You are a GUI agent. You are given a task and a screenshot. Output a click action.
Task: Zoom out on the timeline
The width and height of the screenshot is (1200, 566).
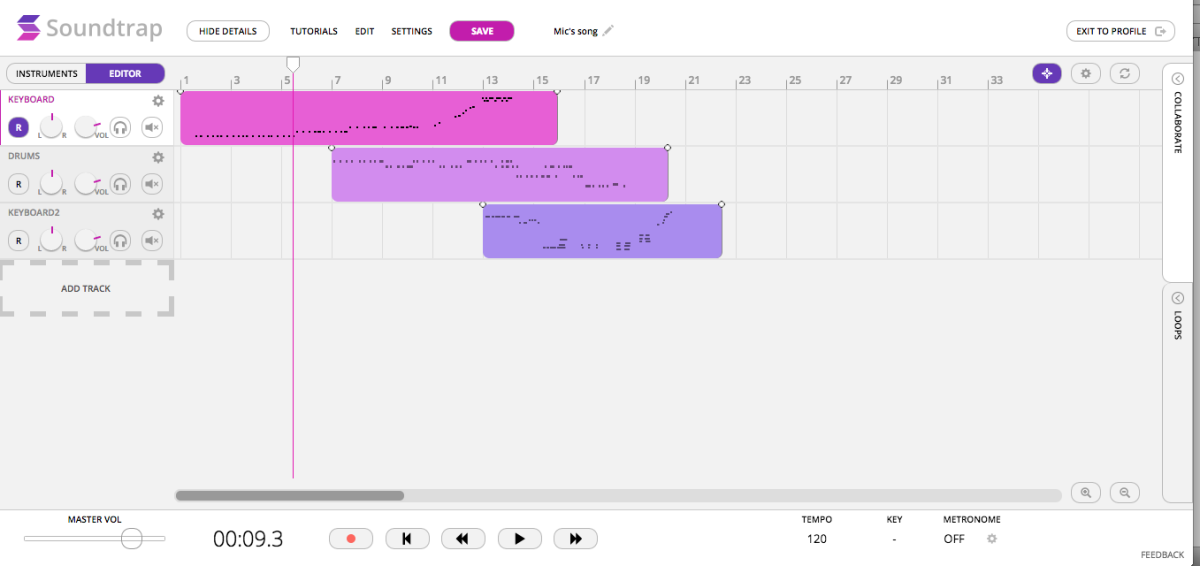pos(1125,492)
